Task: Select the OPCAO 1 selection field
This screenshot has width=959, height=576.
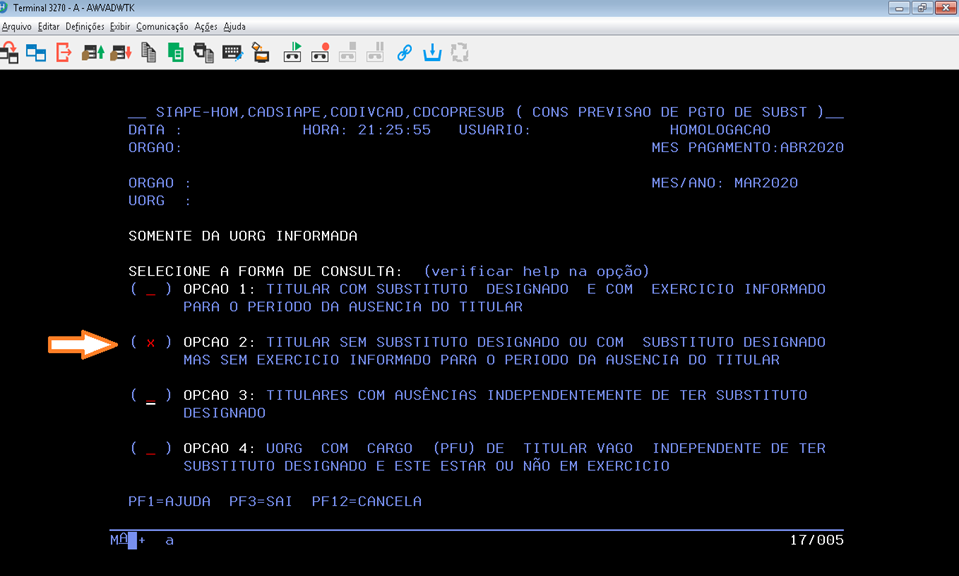Action: (150, 289)
